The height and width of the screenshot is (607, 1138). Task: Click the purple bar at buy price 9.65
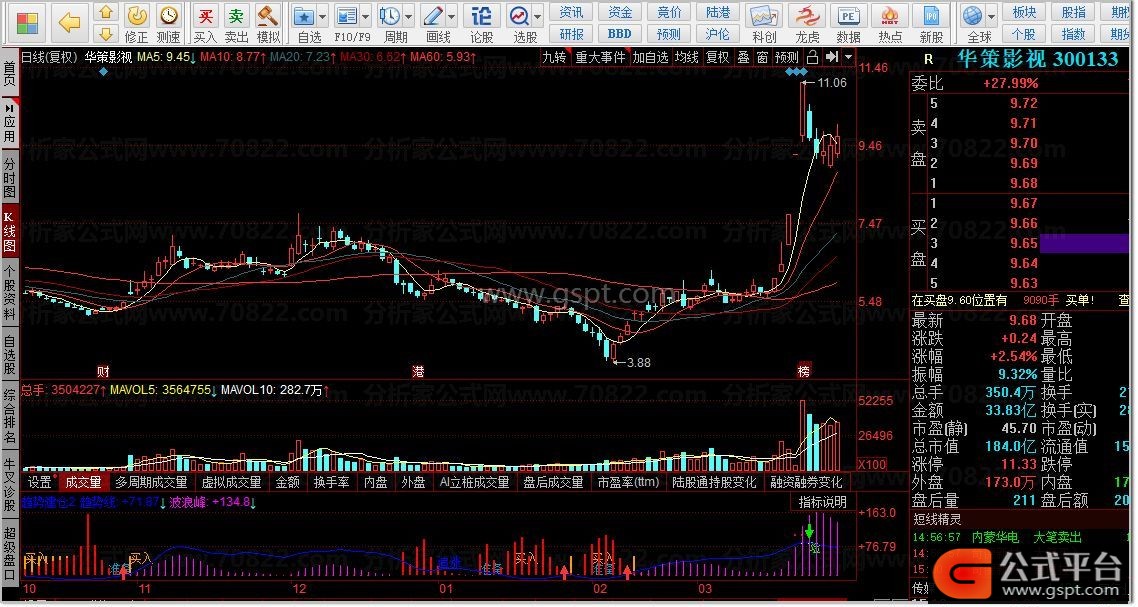(x=1084, y=243)
